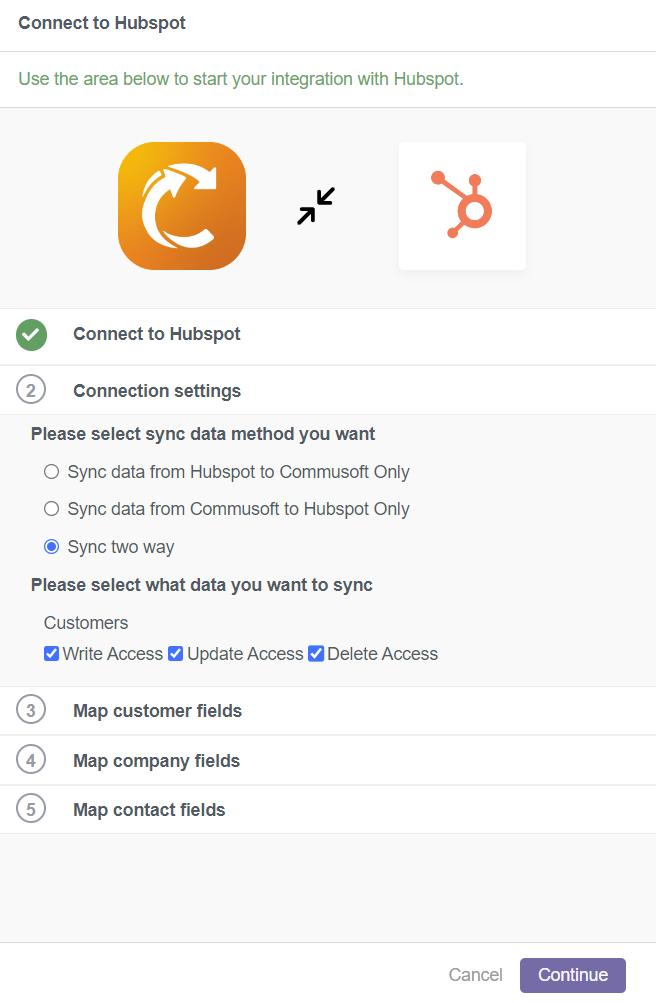This screenshot has width=656, height=1003.
Task: Choose the Sync two way option
Action: [x=51, y=546]
